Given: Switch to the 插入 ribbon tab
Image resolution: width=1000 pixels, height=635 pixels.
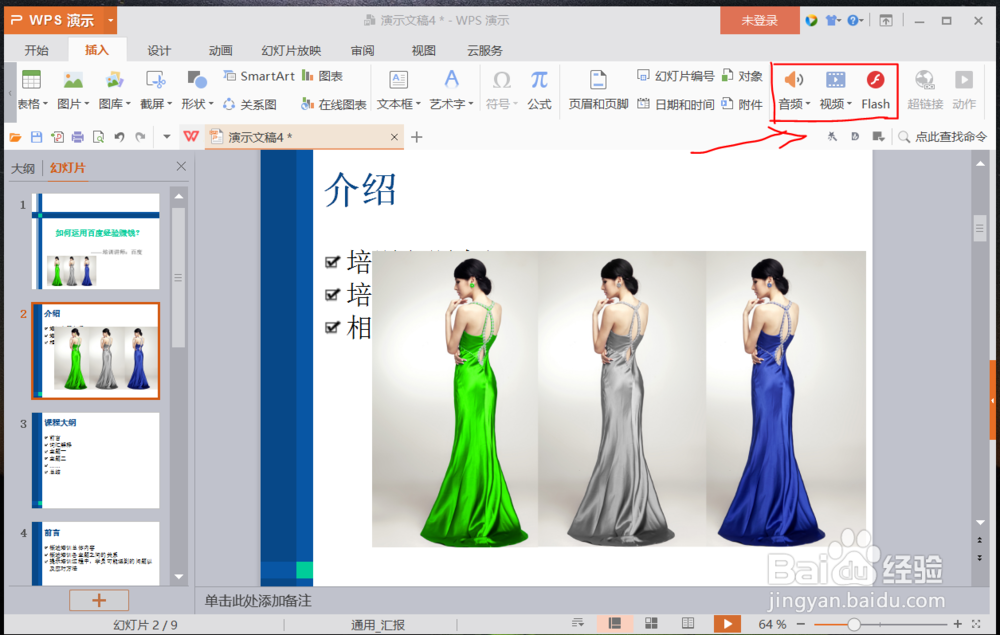Looking at the screenshot, I should (100, 48).
